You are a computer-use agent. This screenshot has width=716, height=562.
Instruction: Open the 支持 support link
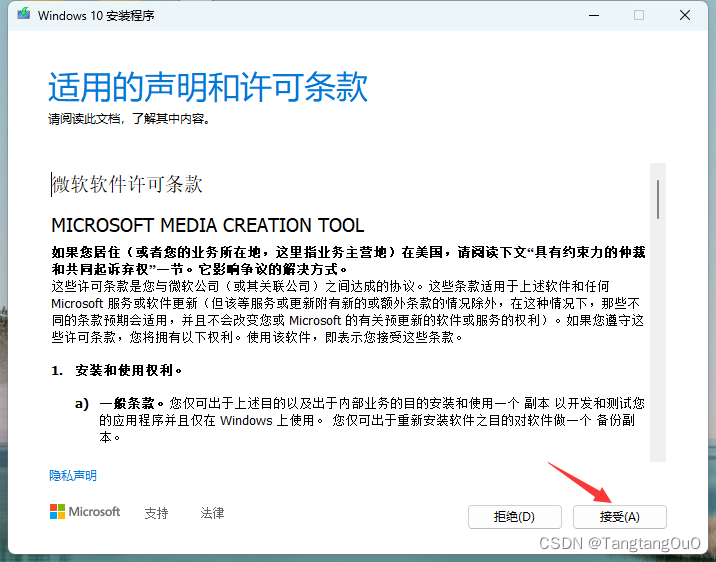point(156,513)
